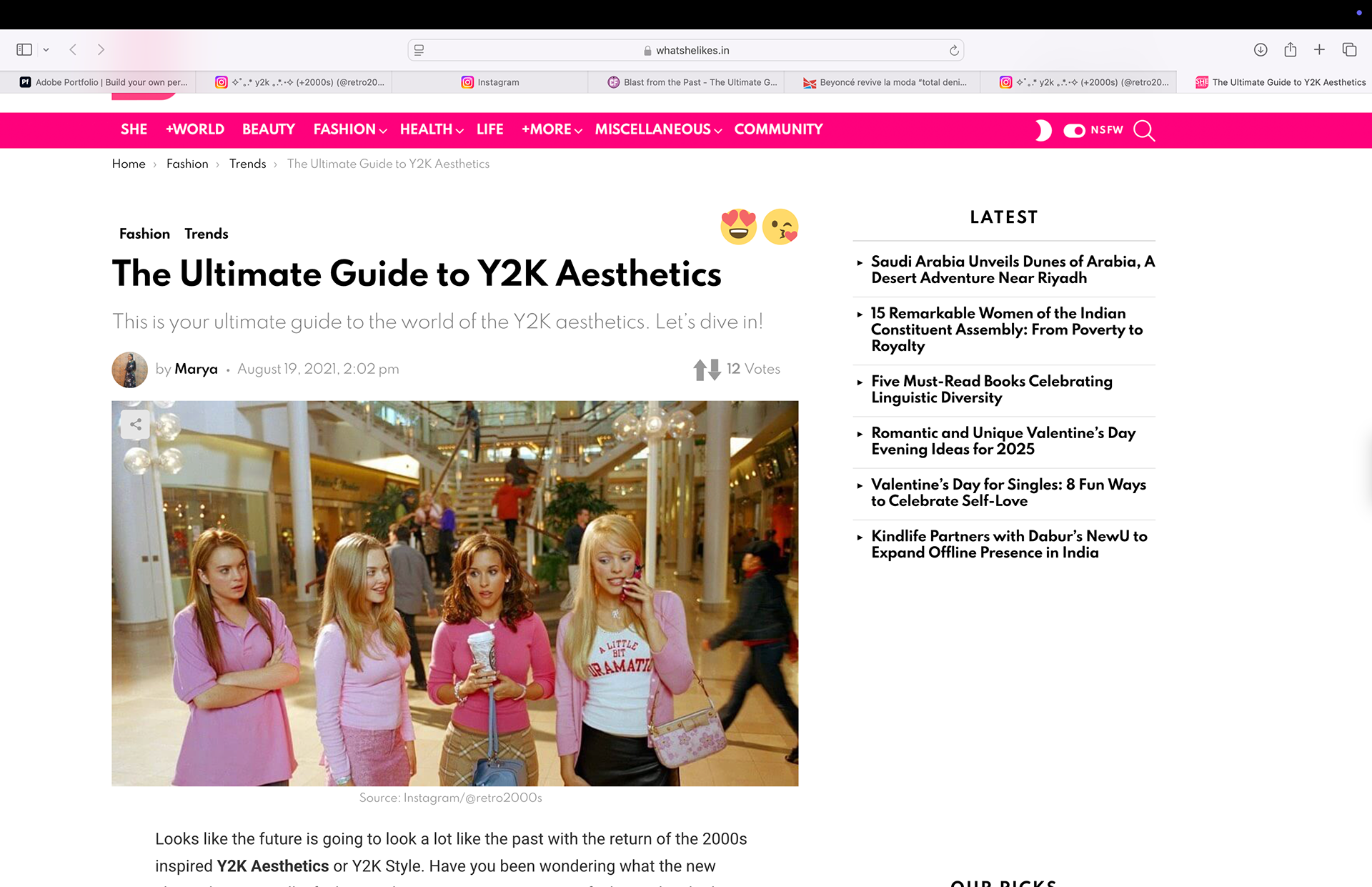This screenshot has height=887, width=1372.
Task: Go forward to the next page
Action: click(101, 49)
